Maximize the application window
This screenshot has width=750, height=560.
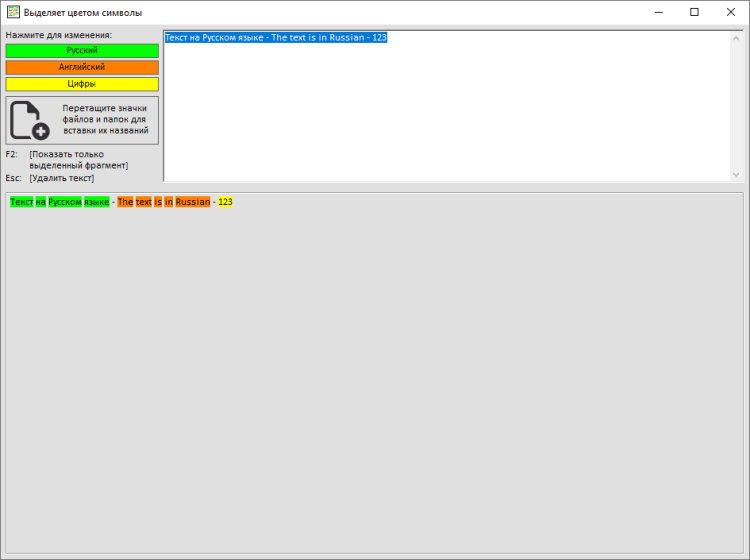coord(694,12)
